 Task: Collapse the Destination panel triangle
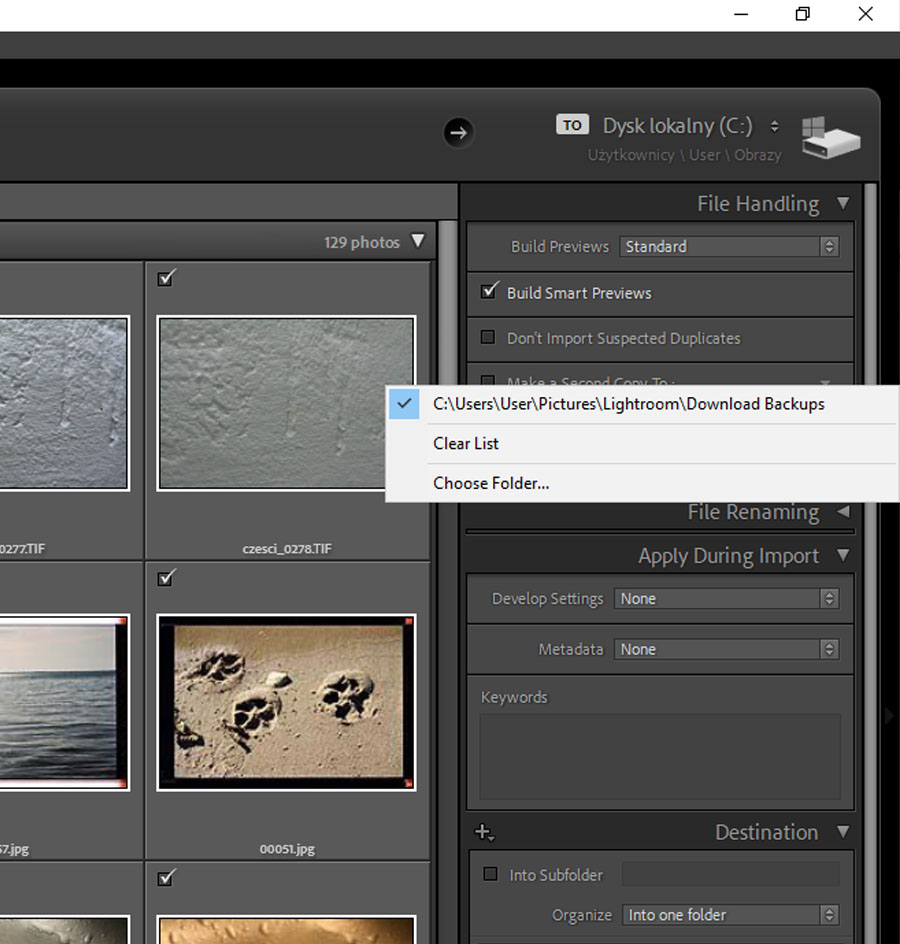843,832
